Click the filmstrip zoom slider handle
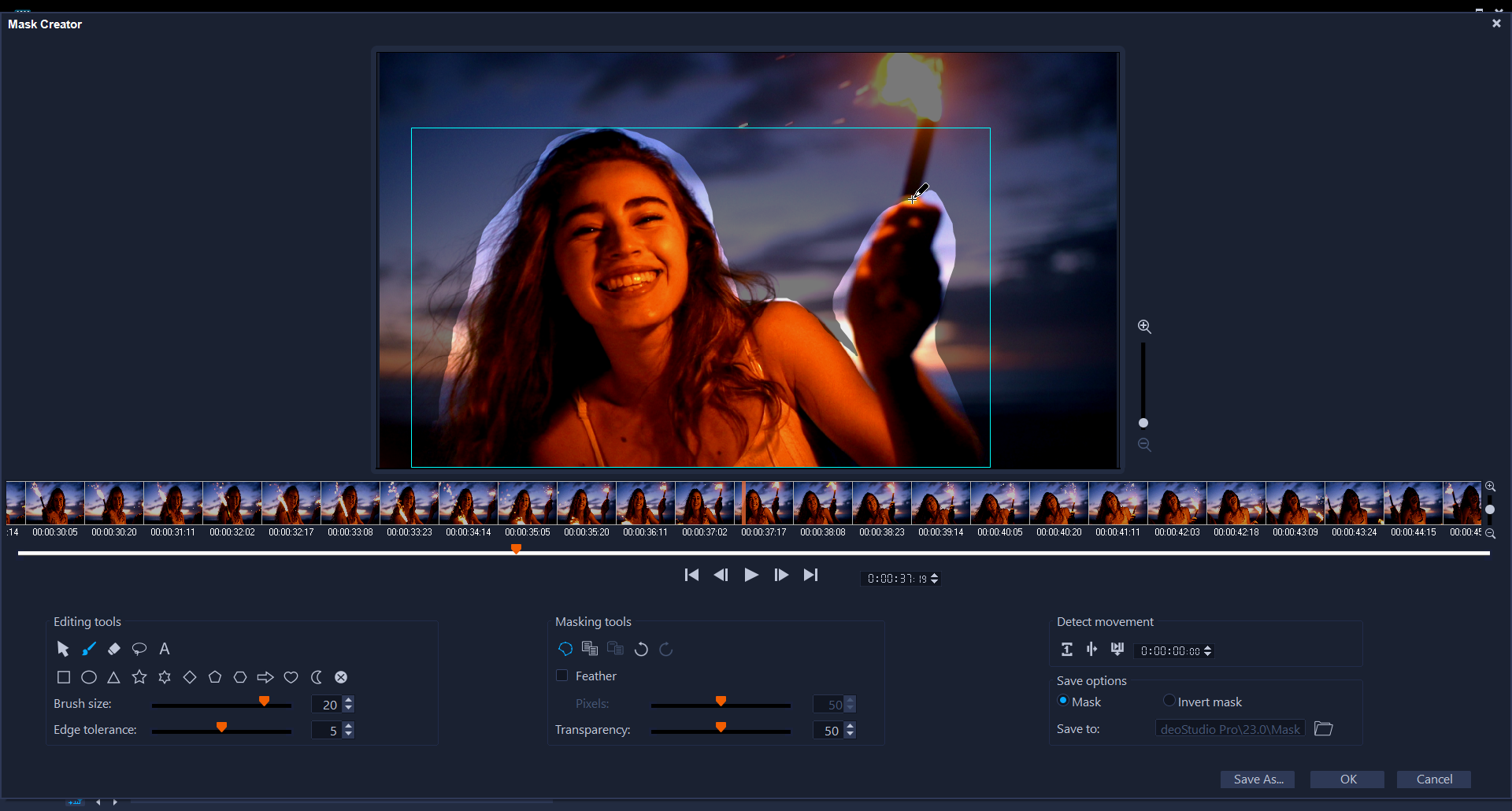1512x811 pixels. click(x=1490, y=509)
